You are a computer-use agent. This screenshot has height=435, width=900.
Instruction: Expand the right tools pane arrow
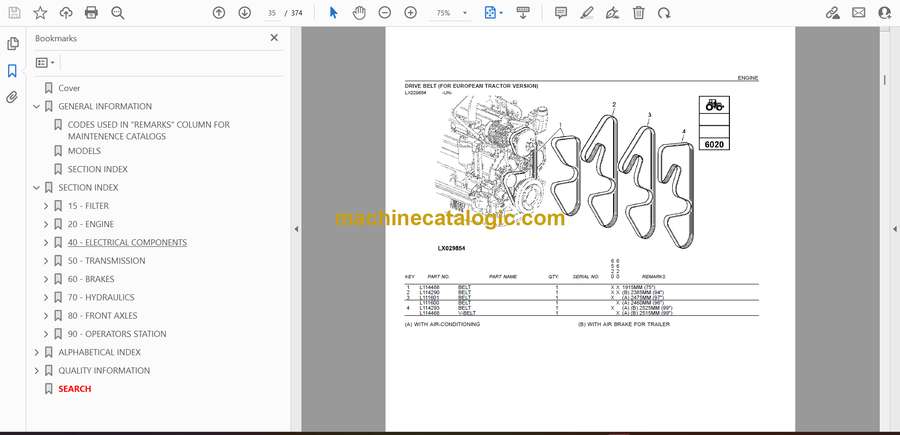coord(894,229)
